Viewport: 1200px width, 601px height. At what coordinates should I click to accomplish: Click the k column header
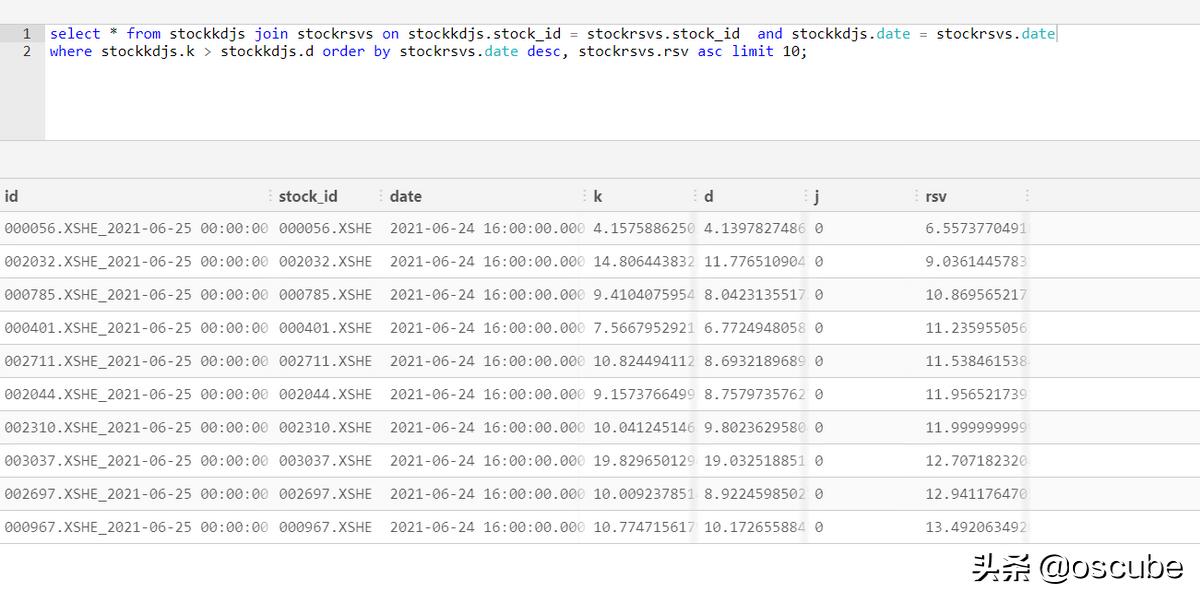point(598,196)
